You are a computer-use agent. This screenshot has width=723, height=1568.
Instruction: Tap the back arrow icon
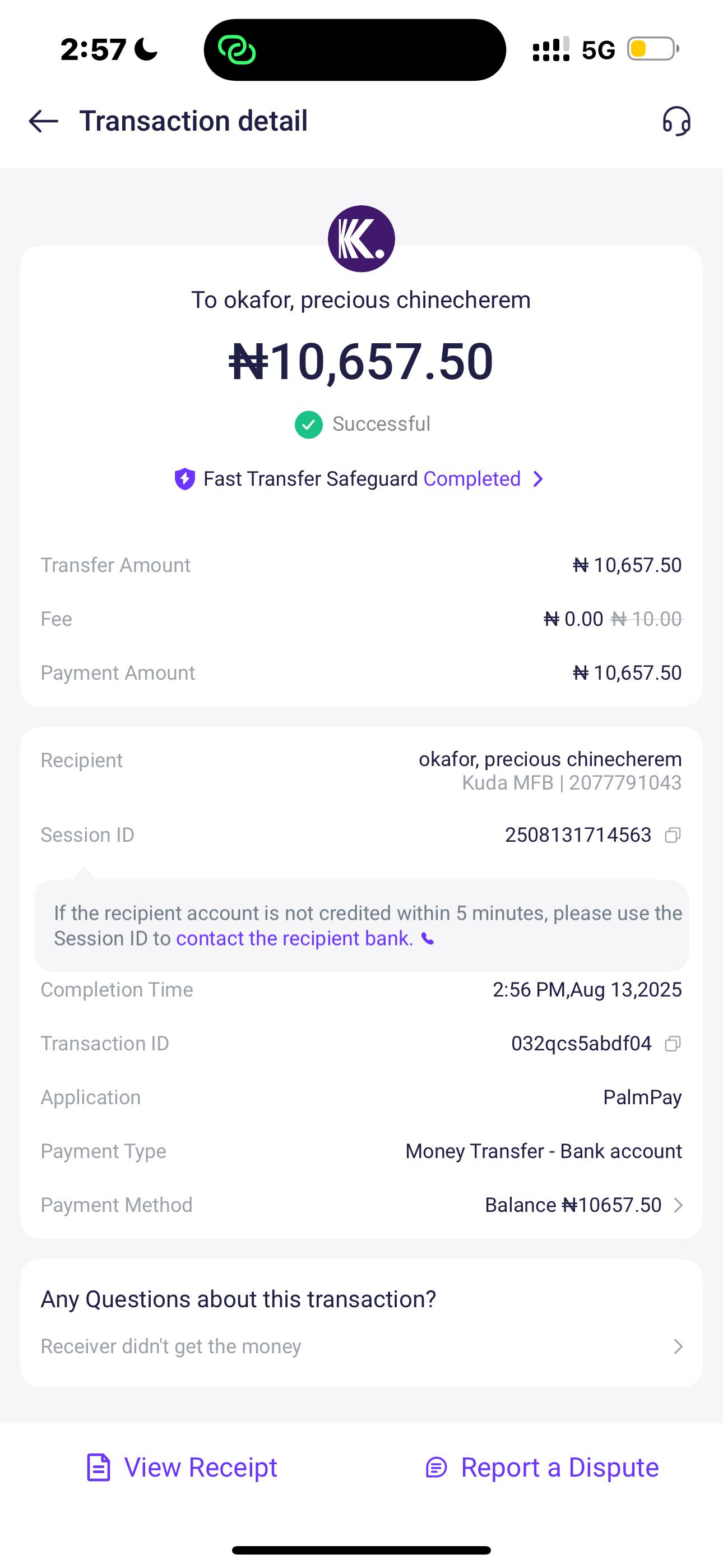(43, 121)
